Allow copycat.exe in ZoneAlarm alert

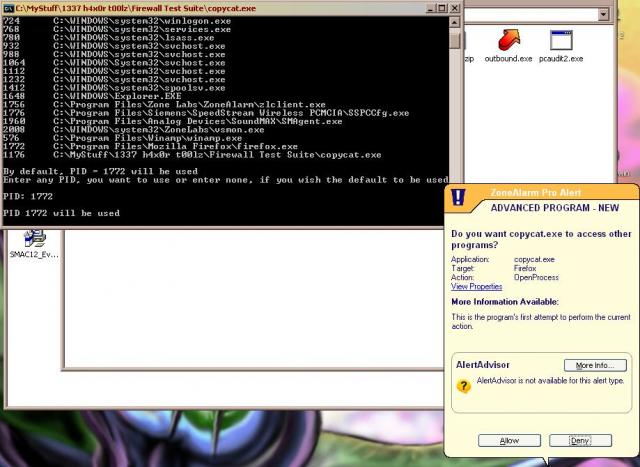(x=509, y=440)
